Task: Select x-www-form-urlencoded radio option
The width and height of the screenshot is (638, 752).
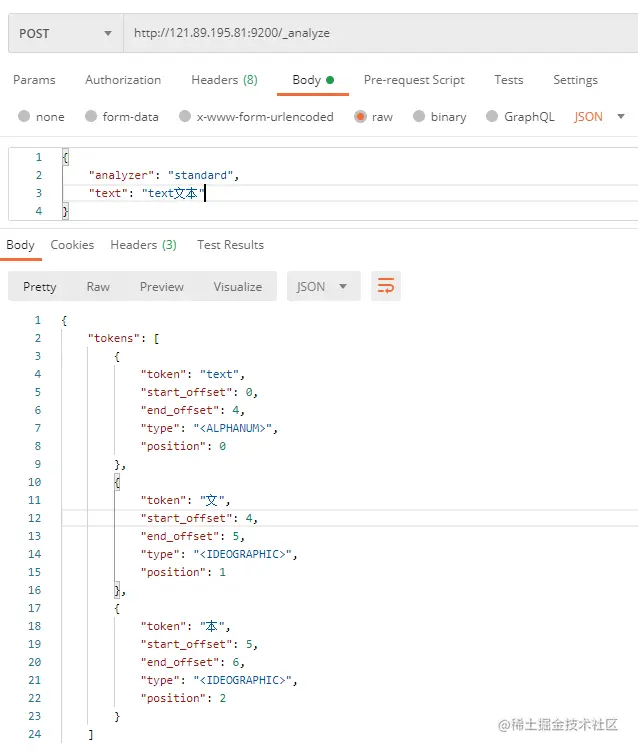Action: (x=185, y=116)
